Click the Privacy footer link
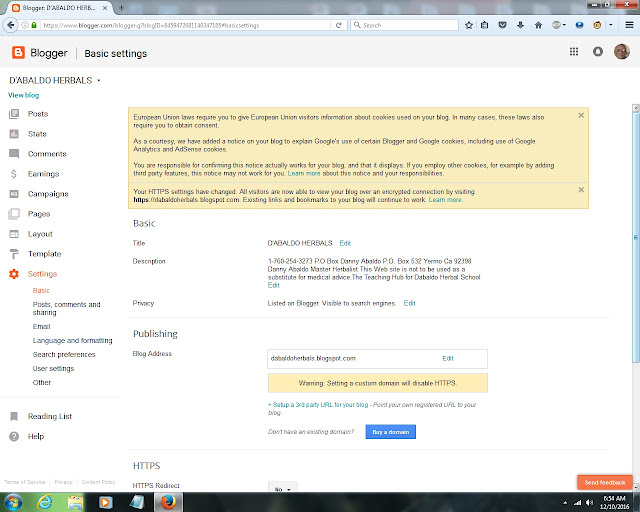Screen dimensions: 640x512 63,482
